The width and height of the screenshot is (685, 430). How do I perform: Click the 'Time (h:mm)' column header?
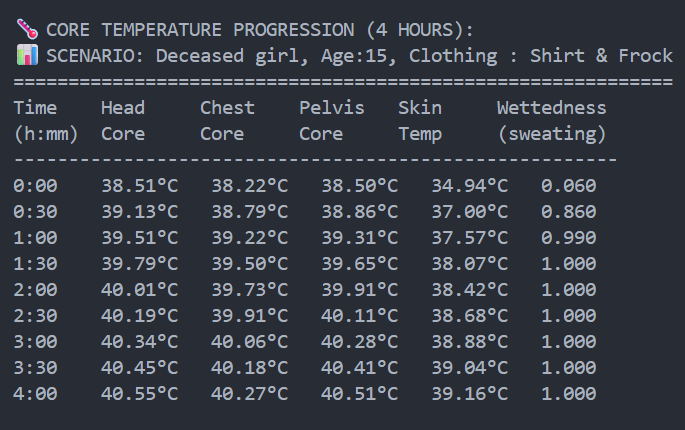(x=38, y=120)
